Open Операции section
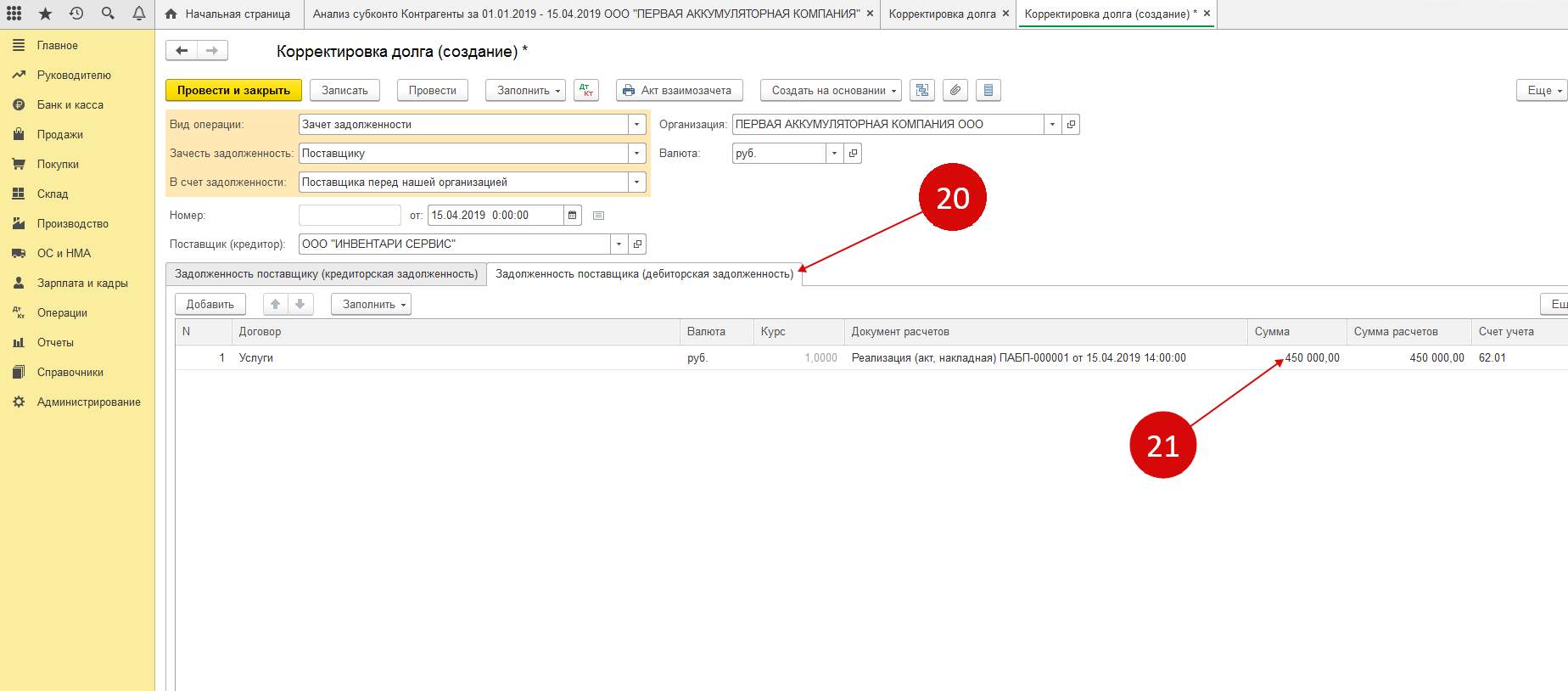This screenshot has width=1568, height=691. (77, 313)
